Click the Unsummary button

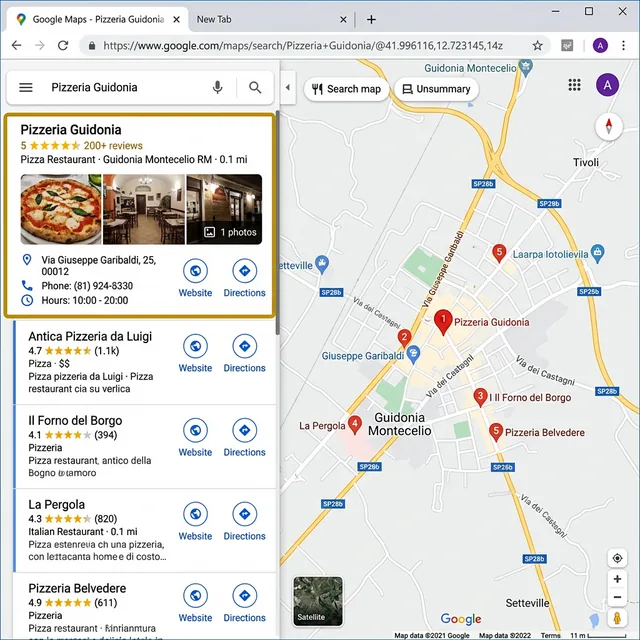click(436, 89)
